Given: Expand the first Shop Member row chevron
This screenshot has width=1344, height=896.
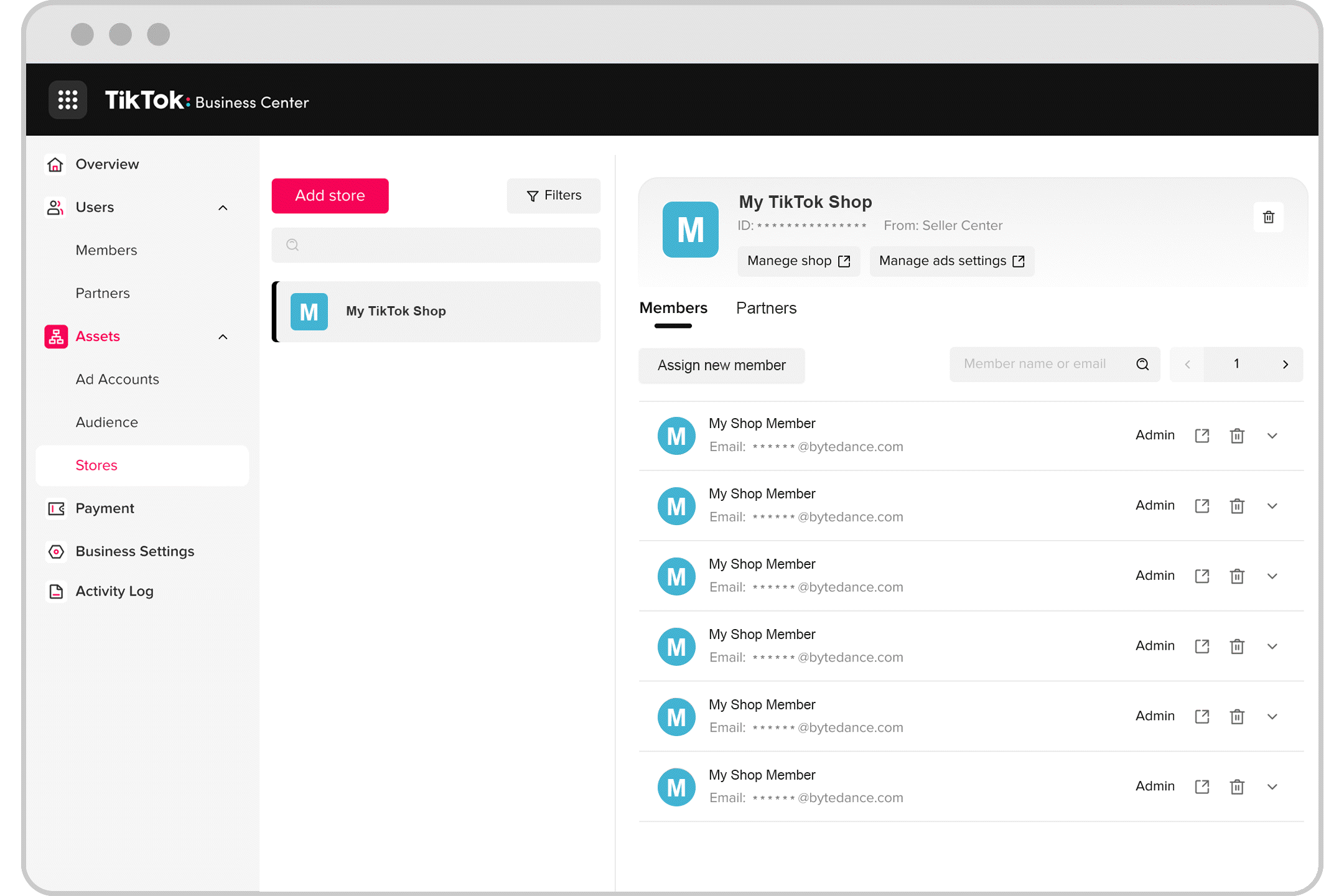Looking at the screenshot, I should point(1275,436).
